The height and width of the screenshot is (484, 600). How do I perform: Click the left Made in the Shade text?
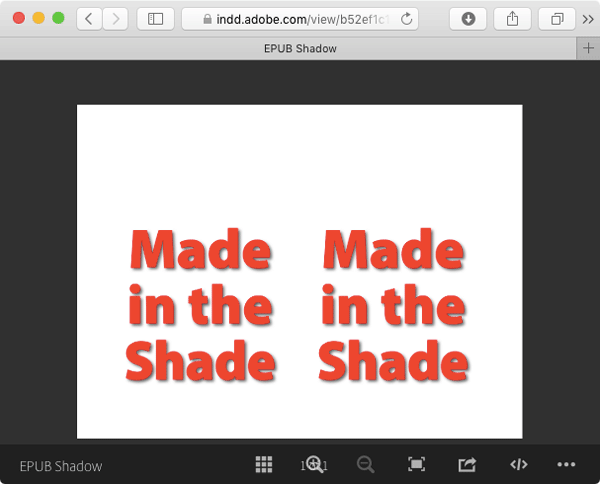pos(200,305)
